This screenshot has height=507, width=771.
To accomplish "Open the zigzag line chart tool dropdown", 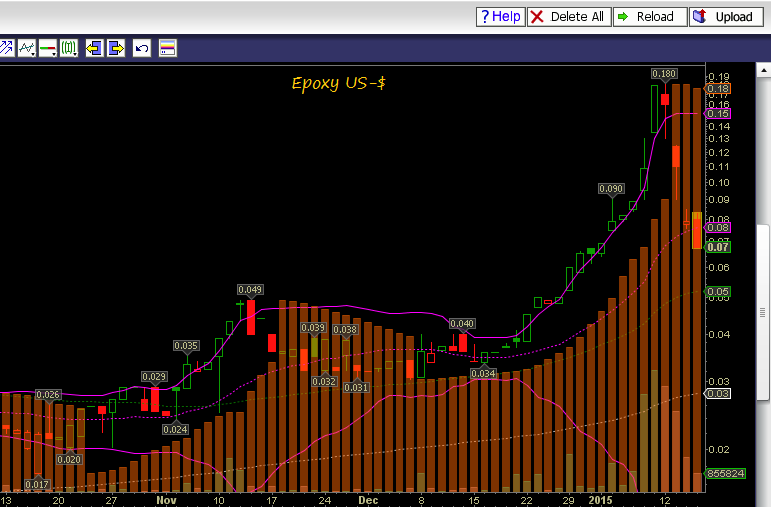I will (x=27, y=48).
